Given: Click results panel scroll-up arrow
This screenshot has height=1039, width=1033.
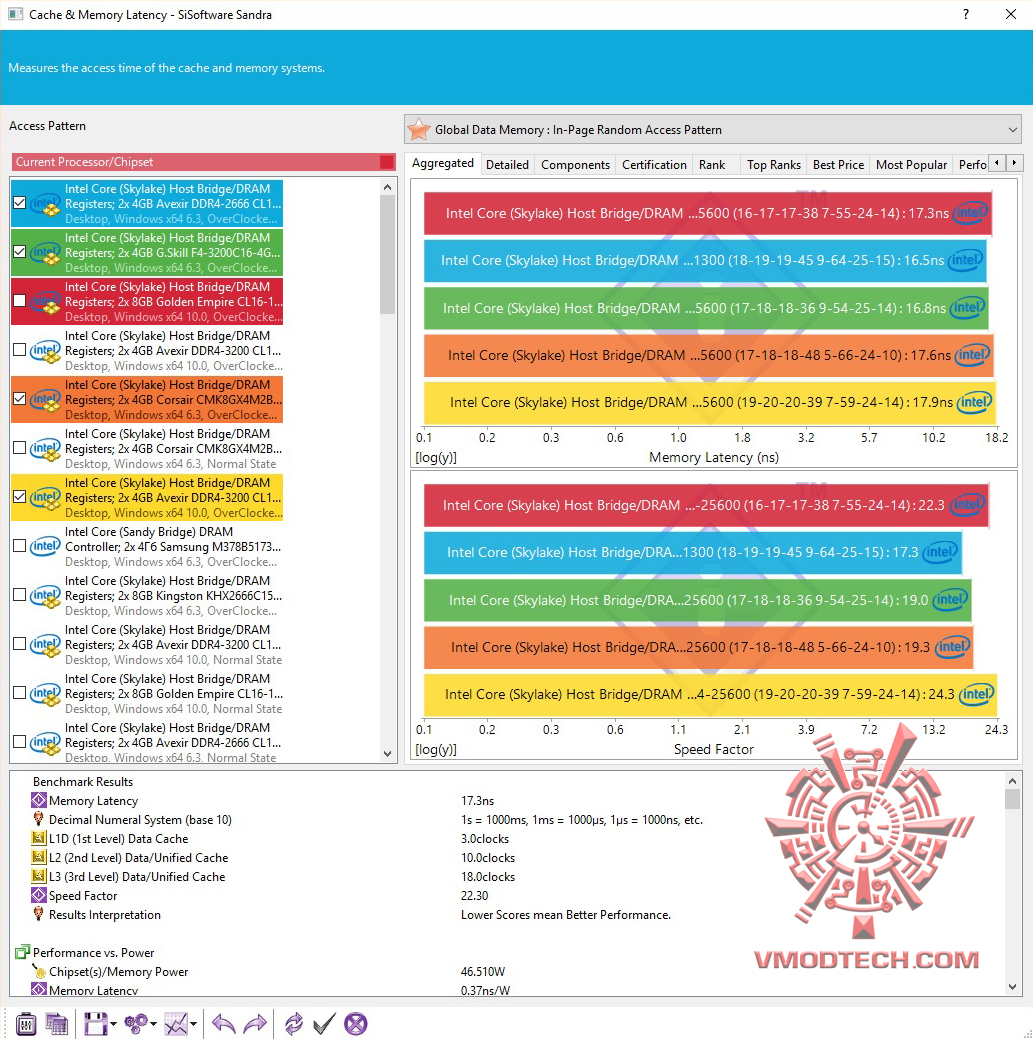Looking at the screenshot, I should 1012,780.
